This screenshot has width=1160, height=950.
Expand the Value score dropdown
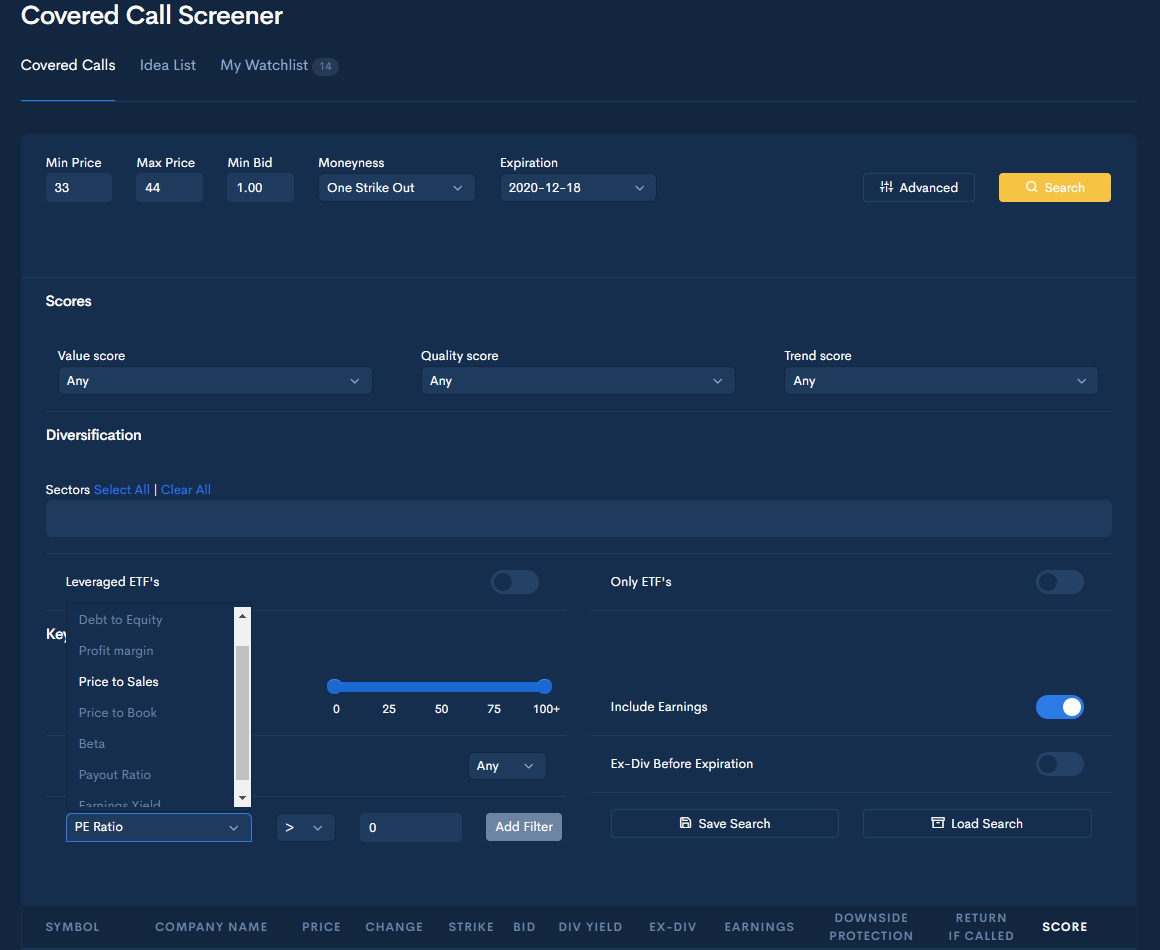click(x=215, y=380)
